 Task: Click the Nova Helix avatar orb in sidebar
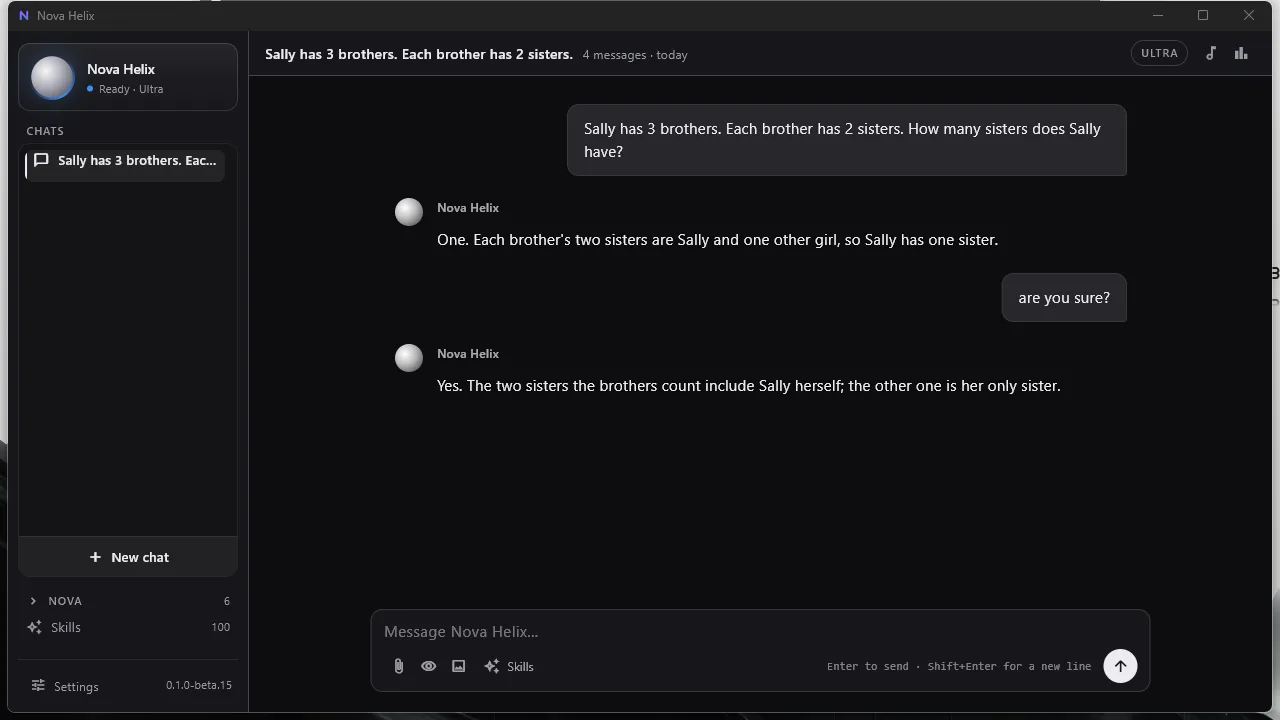[52, 77]
